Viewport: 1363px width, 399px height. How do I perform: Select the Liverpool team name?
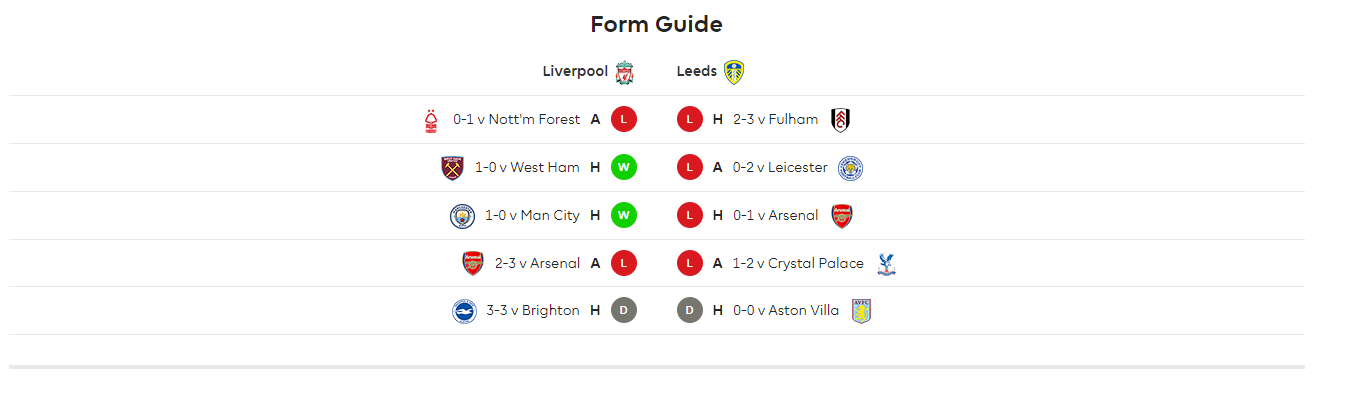coord(575,71)
